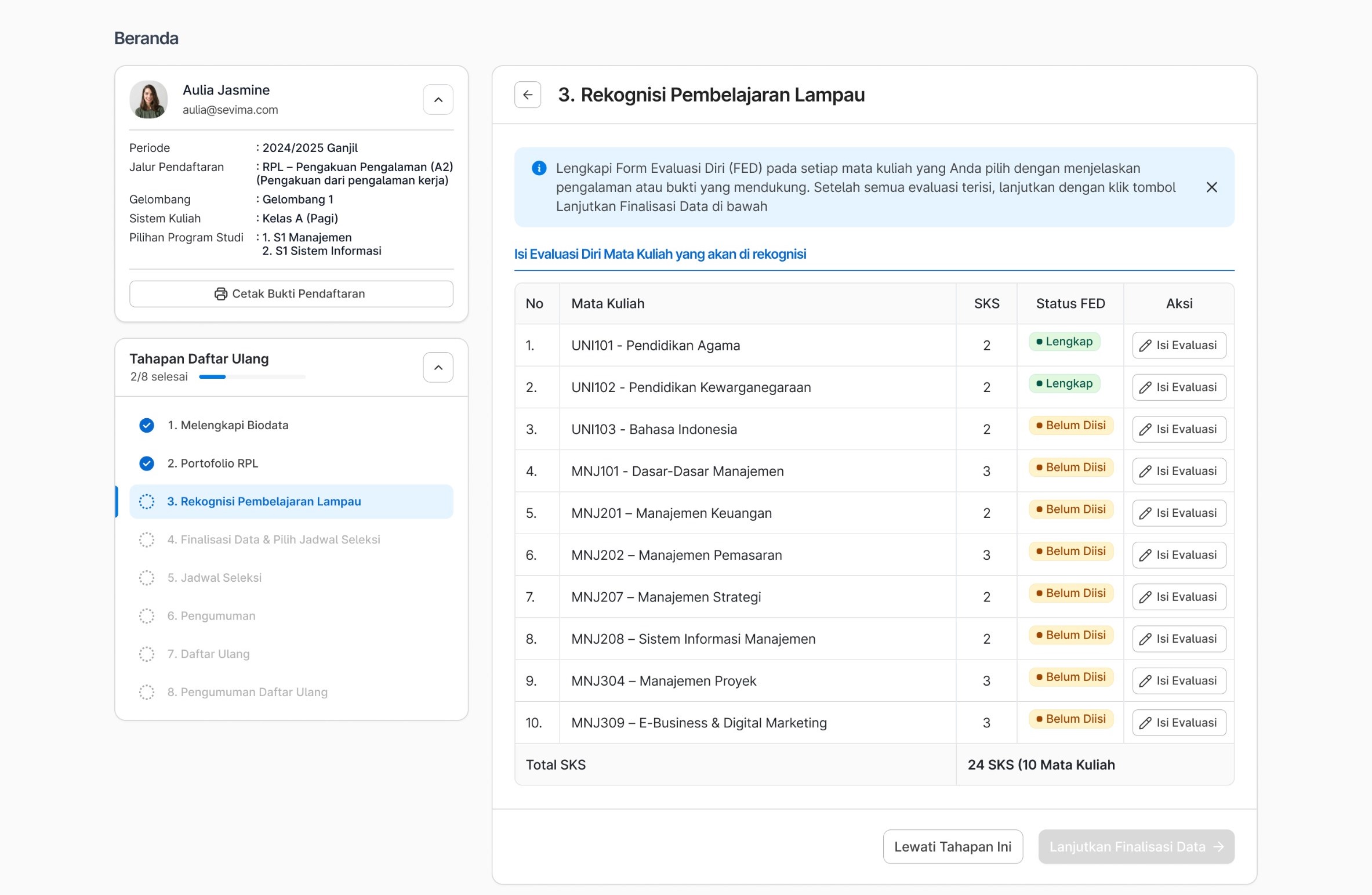Click Belum Diisi badge for Manajemen Strategi
Viewport: 1372px width, 895px height.
(1070, 593)
